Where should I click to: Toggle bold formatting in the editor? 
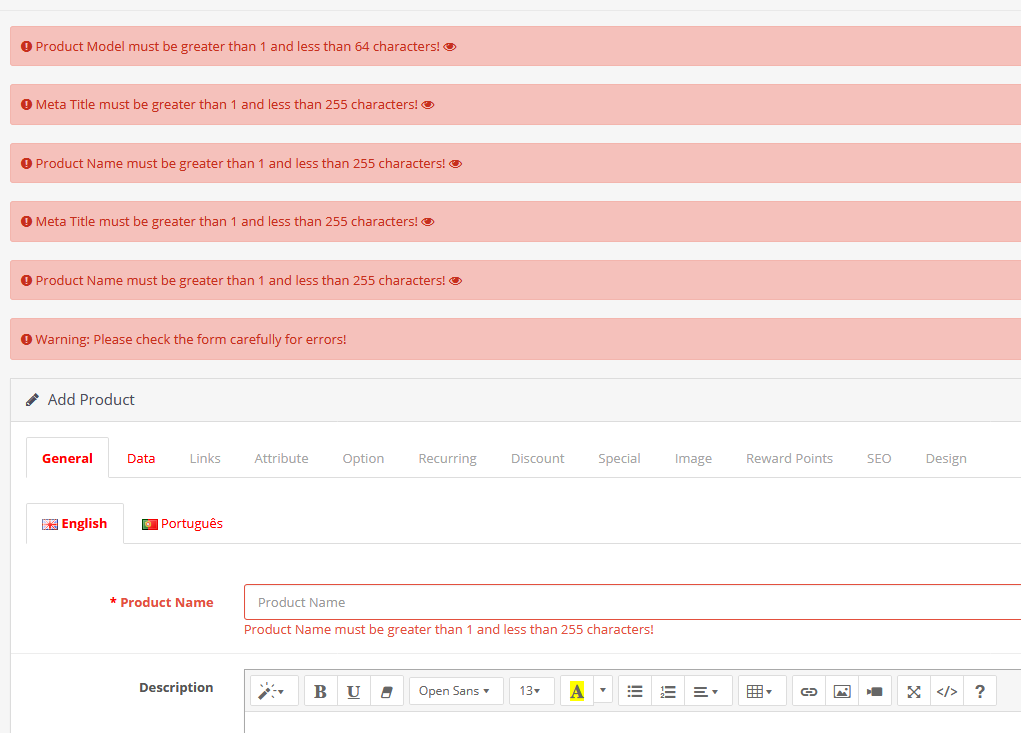(320, 691)
